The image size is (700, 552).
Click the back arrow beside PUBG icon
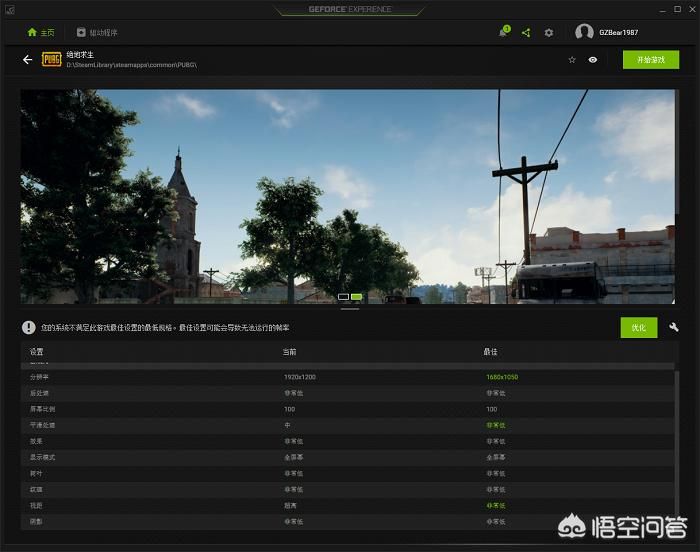click(x=28, y=60)
